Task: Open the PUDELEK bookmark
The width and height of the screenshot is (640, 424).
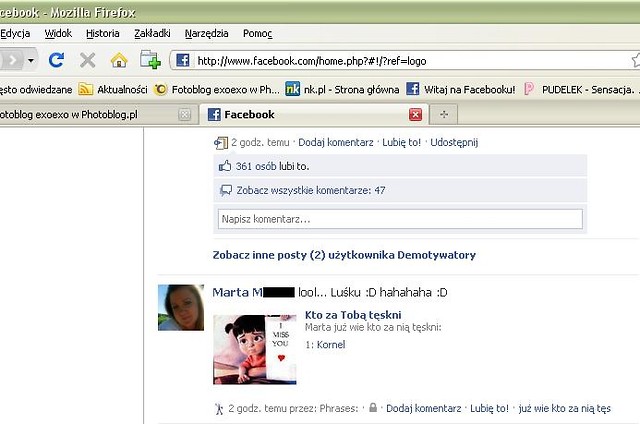Action: coord(580,89)
